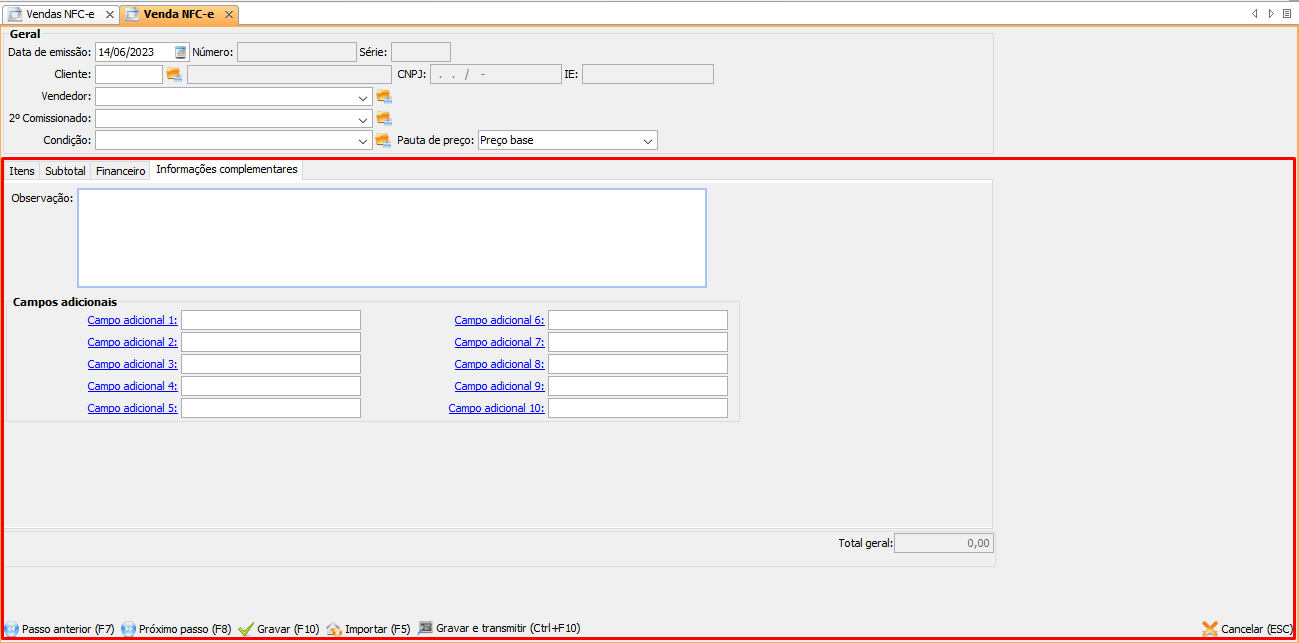Switch to the Itens tab
Image resolution: width=1299 pixels, height=643 pixels.
[x=22, y=171]
